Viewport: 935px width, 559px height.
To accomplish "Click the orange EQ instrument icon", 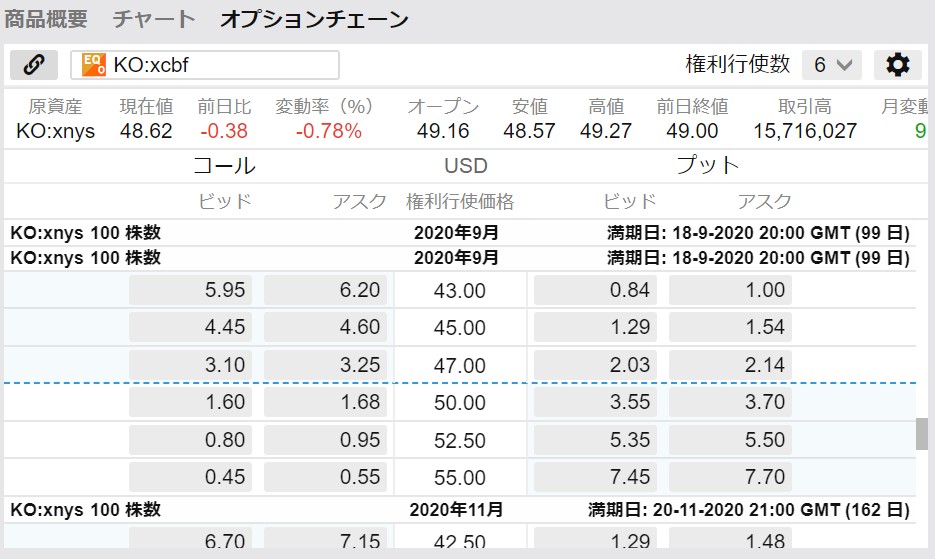I will [x=94, y=64].
